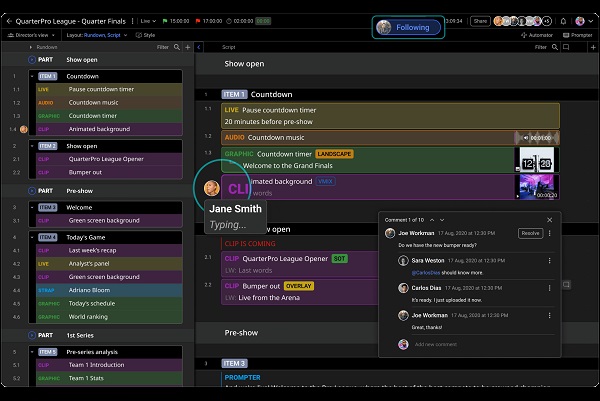The height and width of the screenshot is (401, 600).
Task: Click the LANDSCAPE tag on Countdown timer
Action: 334,154
